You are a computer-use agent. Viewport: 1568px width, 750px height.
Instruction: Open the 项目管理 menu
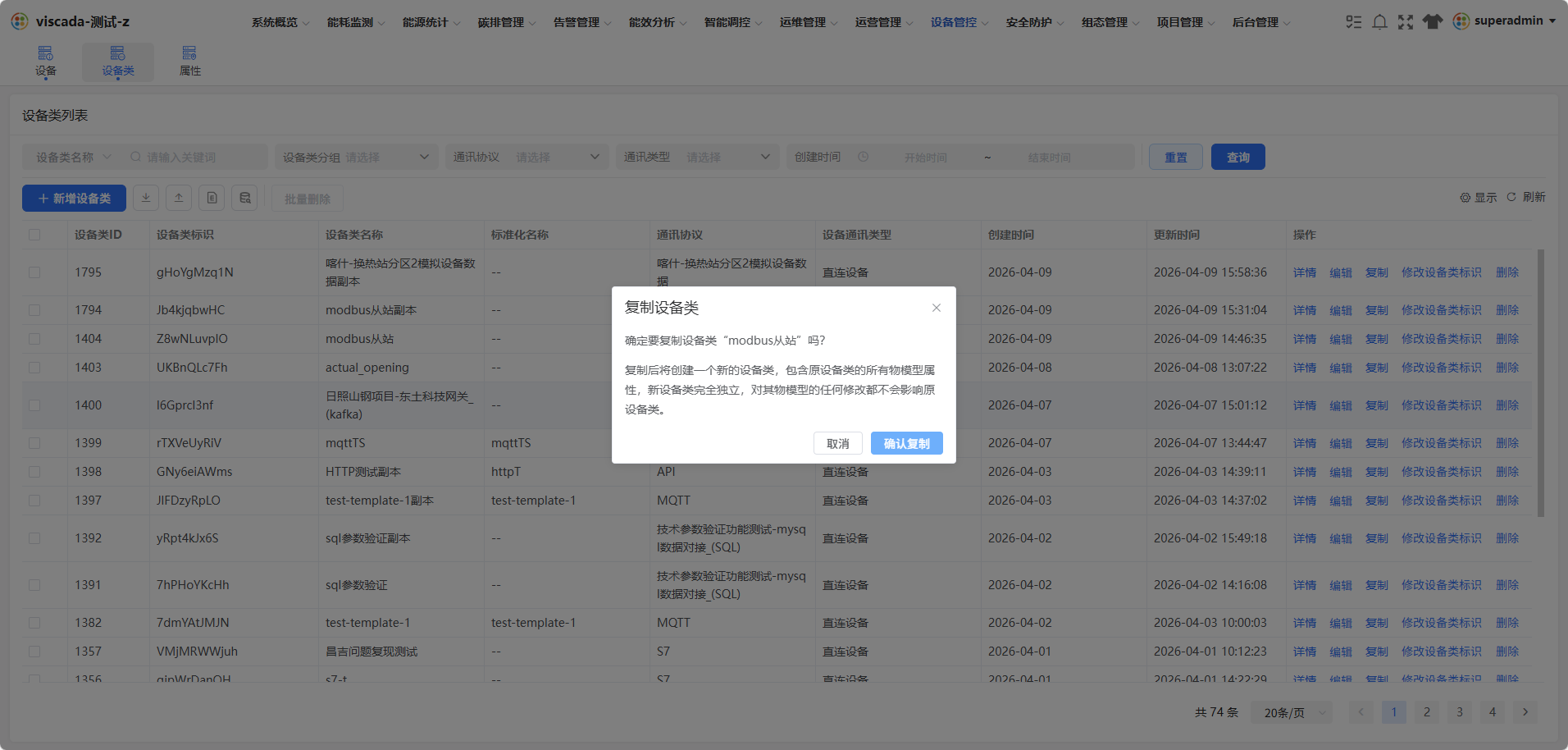click(x=1186, y=22)
